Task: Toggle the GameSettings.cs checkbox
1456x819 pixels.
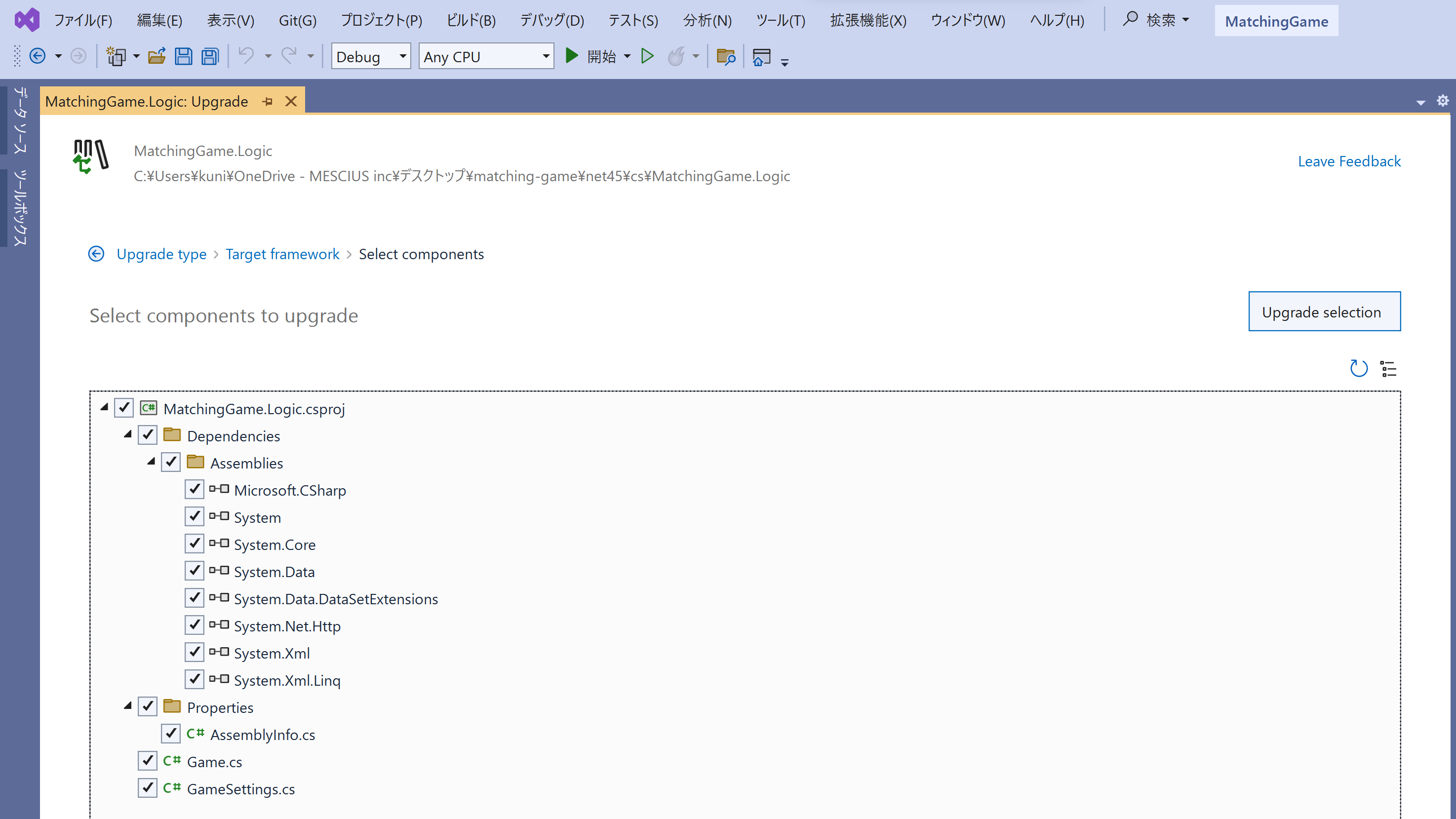Action: 148,788
